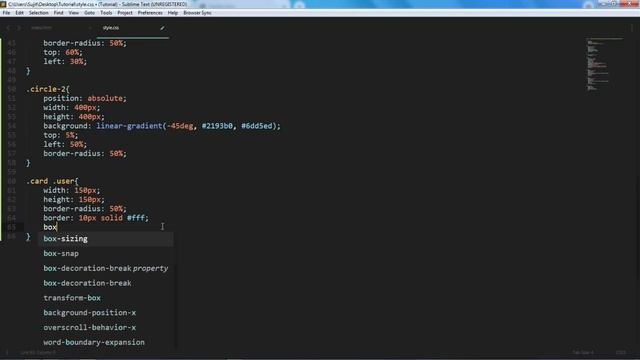Open the Tools menu
Image resolution: width=640 pixels, height=360 pixels.
click(106, 13)
